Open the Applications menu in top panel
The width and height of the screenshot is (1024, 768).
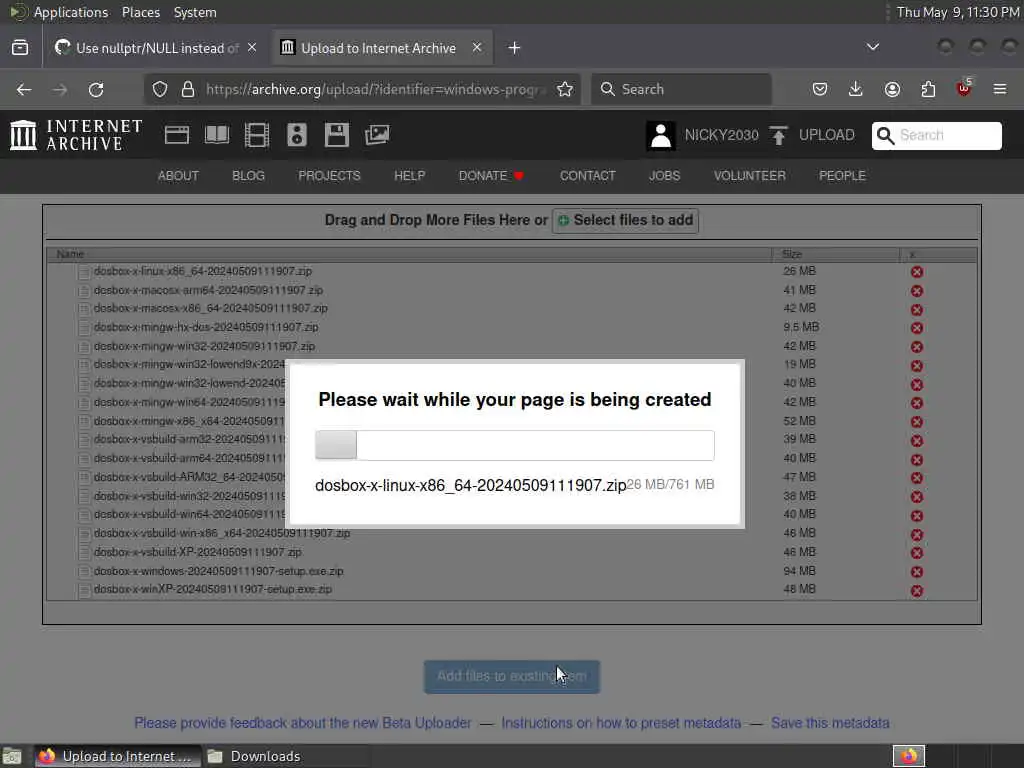[71, 12]
